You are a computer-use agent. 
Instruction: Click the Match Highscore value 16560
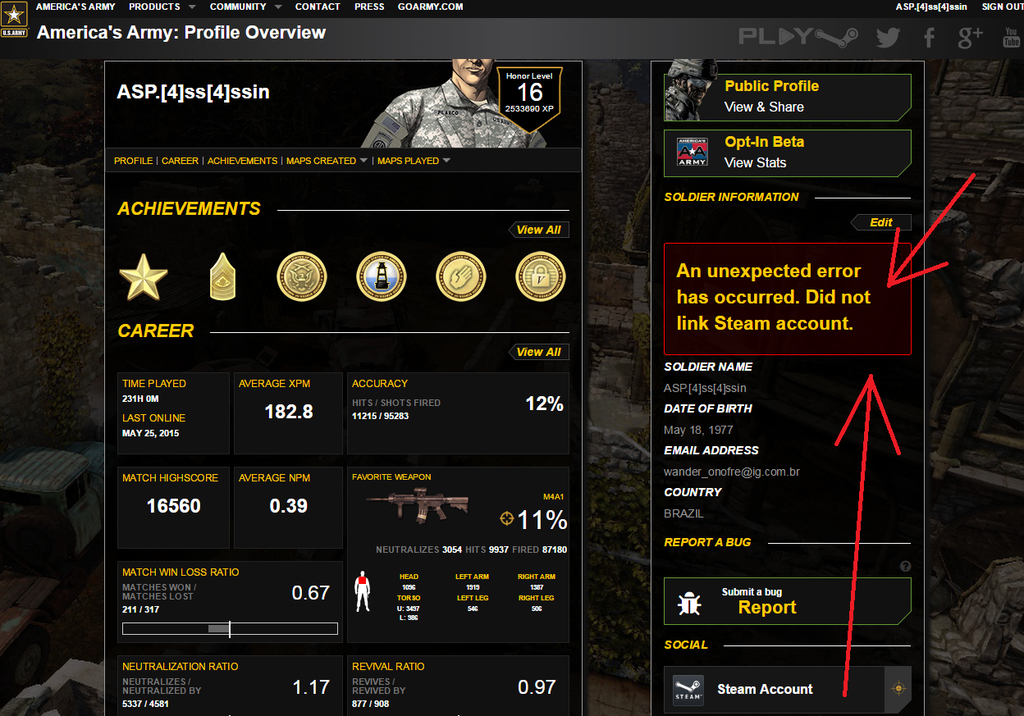[174, 506]
